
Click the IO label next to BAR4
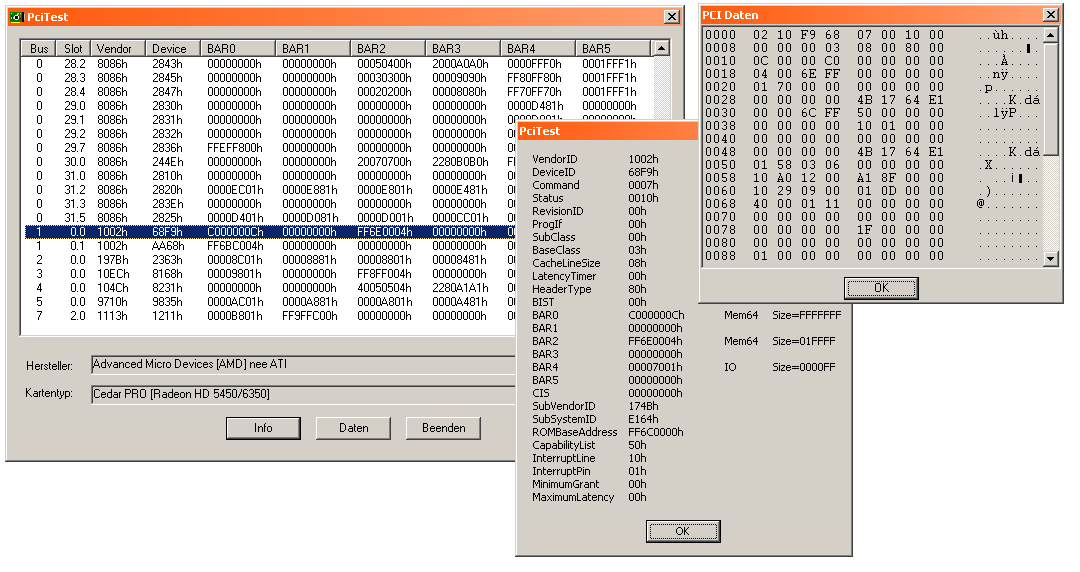click(x=730, y=367)
